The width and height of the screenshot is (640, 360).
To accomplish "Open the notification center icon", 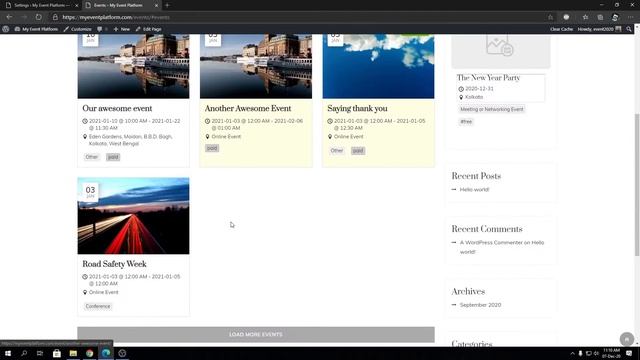I will click(x=629, y=353).
